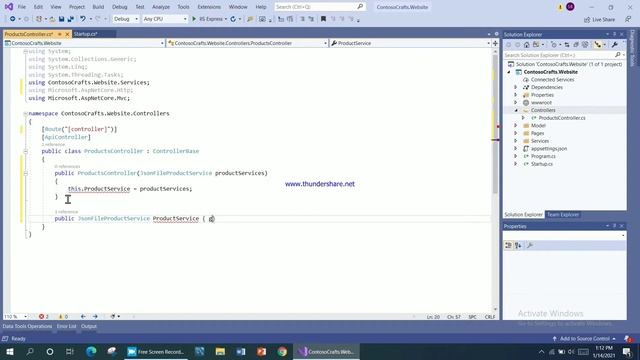Select ProductsController.cs in Solution Explorer

(x=562, y=118)
